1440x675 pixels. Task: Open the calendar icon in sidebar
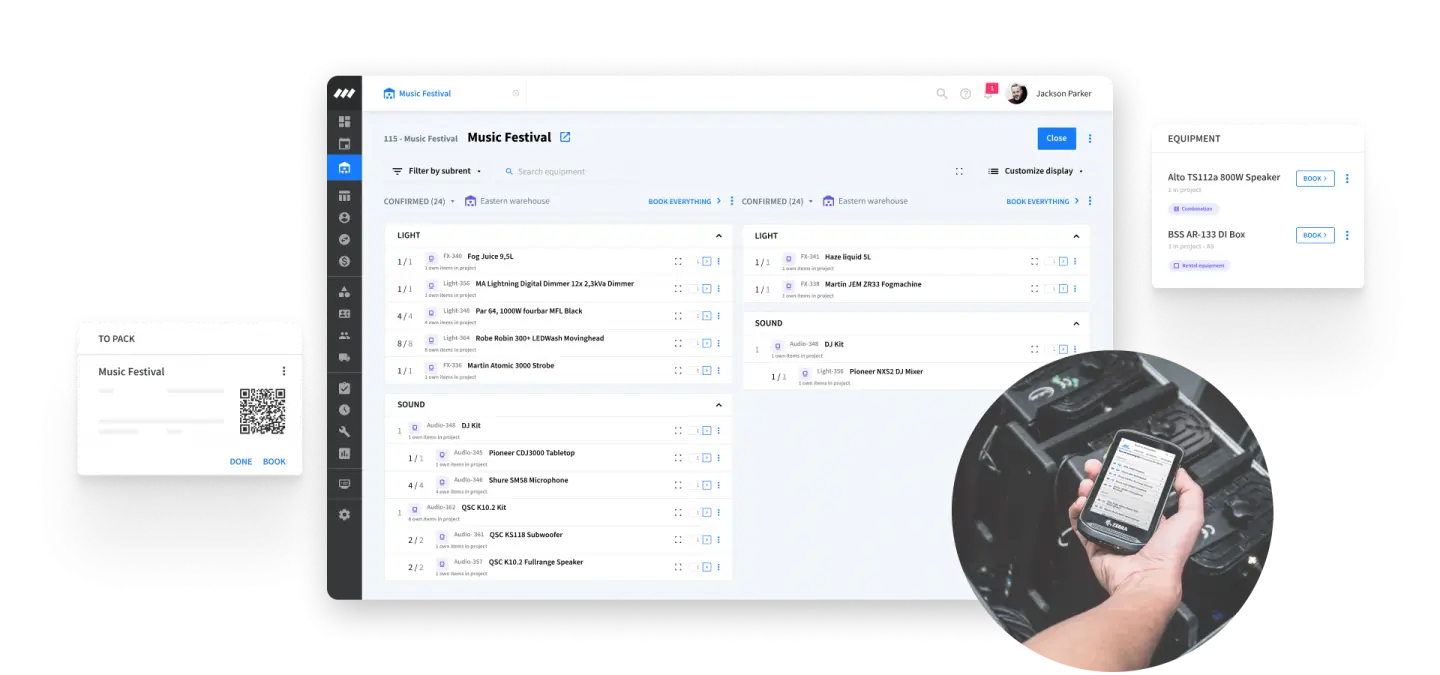(x=344, y=144)
